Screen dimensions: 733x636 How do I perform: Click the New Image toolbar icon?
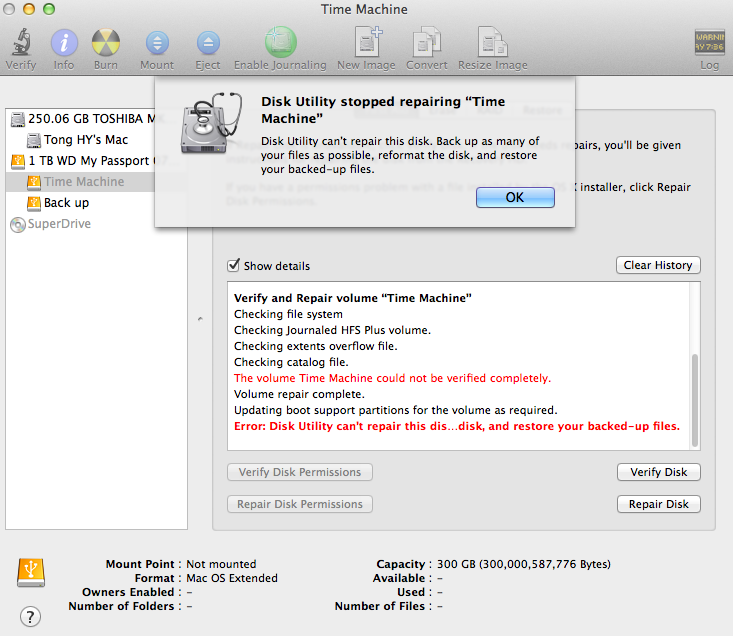point(367,42)
